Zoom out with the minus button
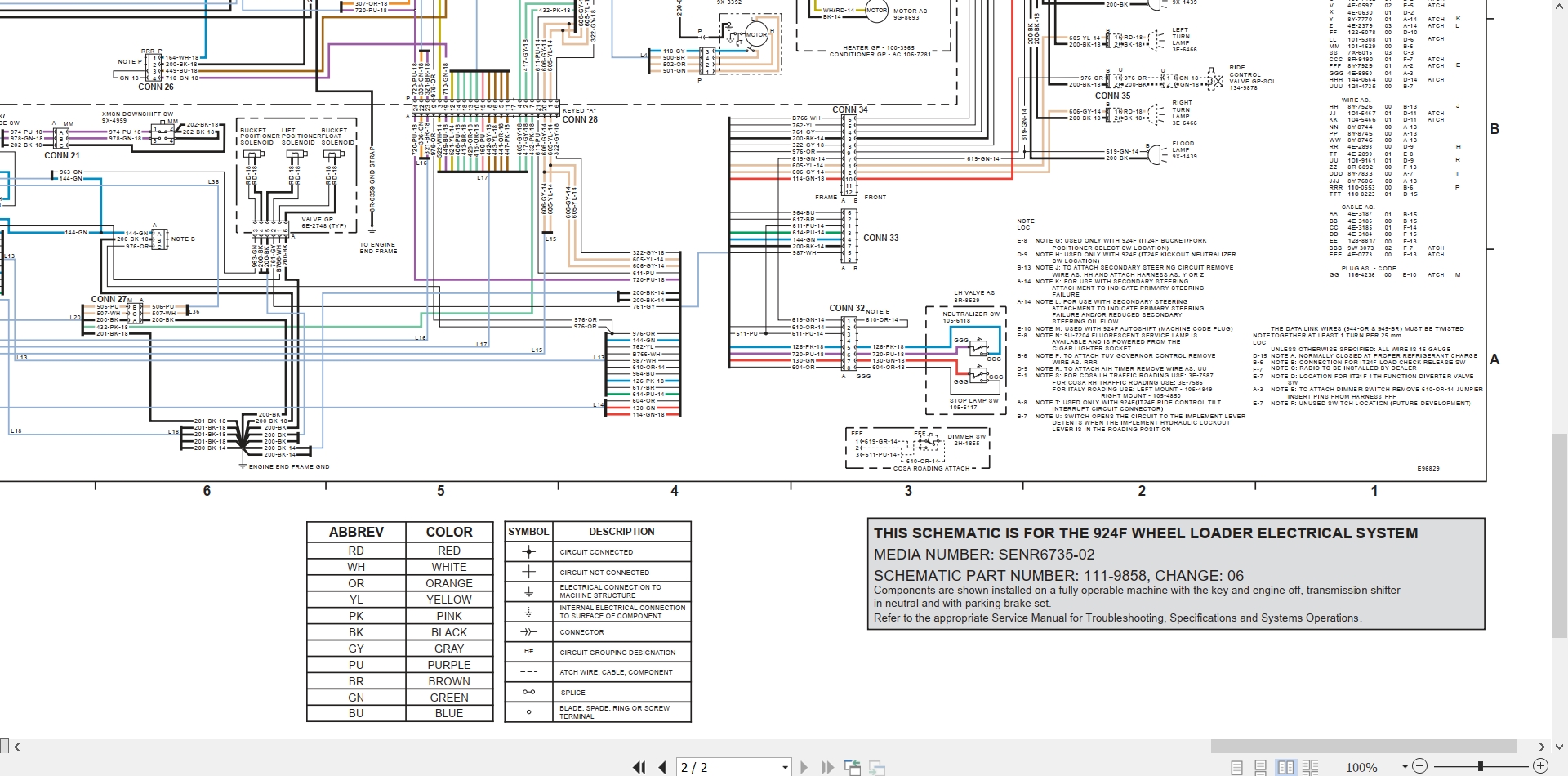Viewport: 1568px width, 776px height. pyautogui.click(x=1419, y=766)
